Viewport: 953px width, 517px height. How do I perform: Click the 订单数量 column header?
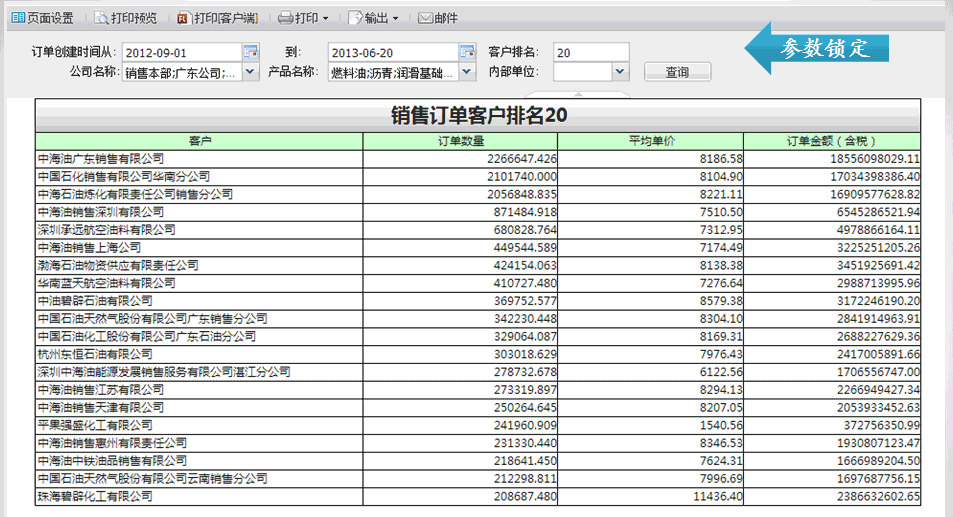click(x=460, y=141)
